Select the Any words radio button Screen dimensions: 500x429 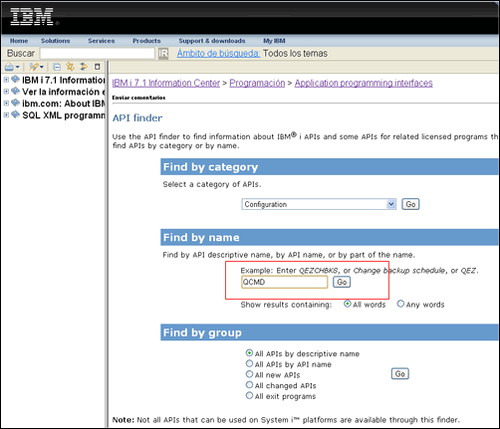tap(401, 304)
